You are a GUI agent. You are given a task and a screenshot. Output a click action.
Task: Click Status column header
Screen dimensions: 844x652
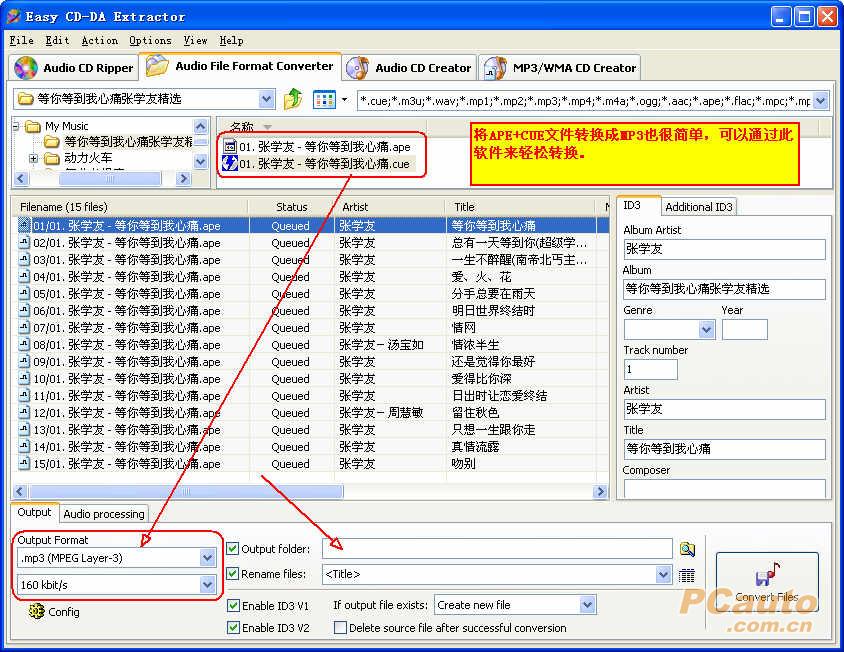coord(291,207)
